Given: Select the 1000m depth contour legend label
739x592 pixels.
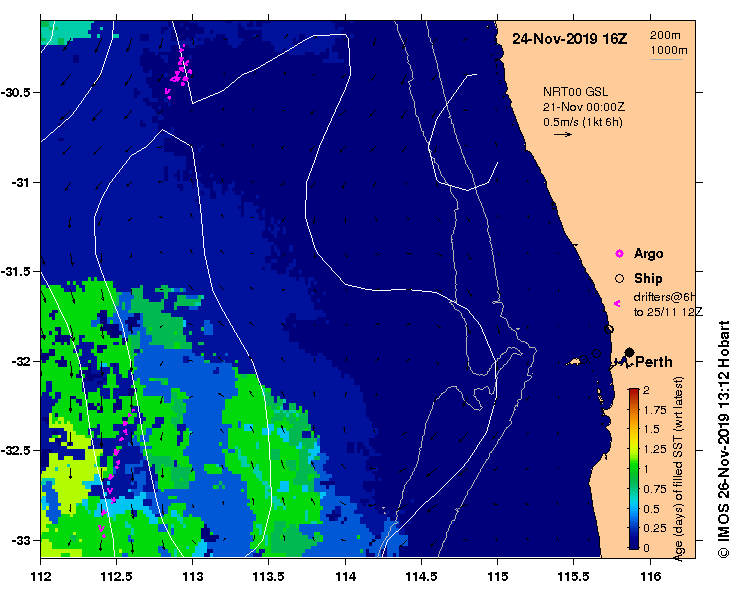Looking at the screenshot, I should [668, 50].
